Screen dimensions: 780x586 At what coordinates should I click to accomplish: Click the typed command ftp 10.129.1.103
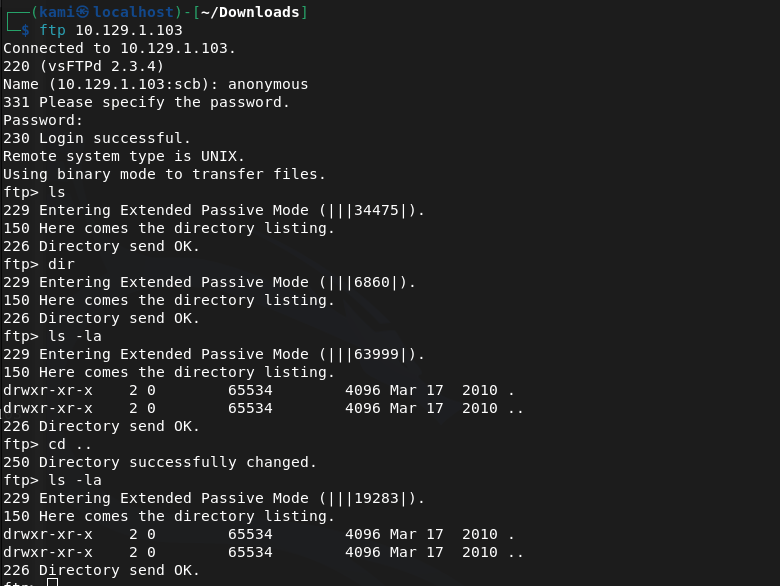111,30
